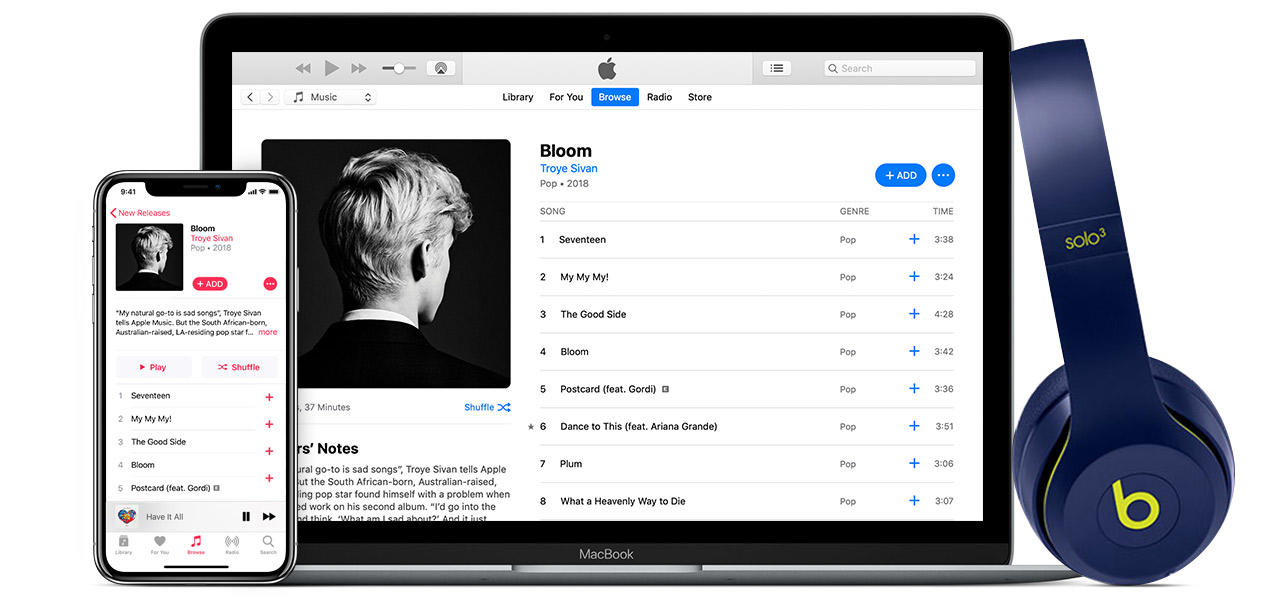The image size is (1280, 600).
Task: Tap the Shuffle button on iPhone
Action: click(240, 367)
